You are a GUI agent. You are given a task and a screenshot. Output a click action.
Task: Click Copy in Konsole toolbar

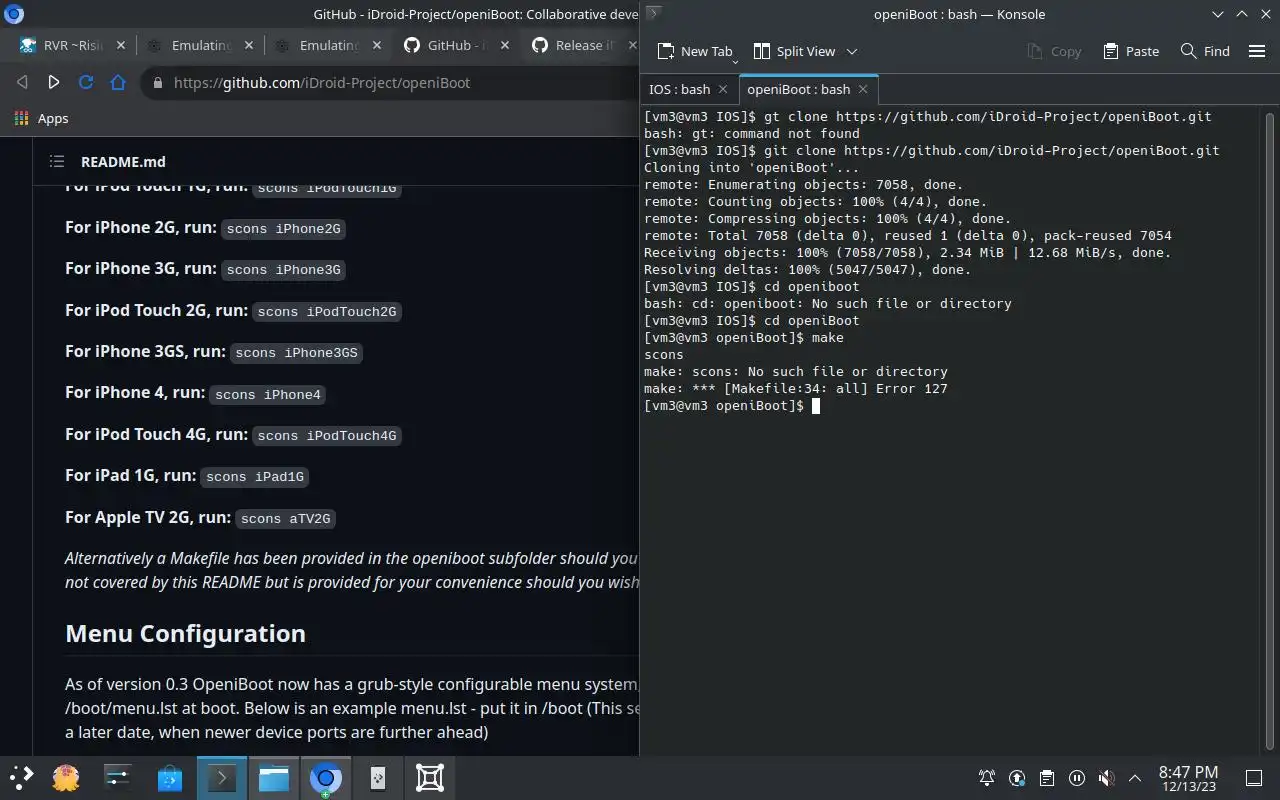point(1054,51)
